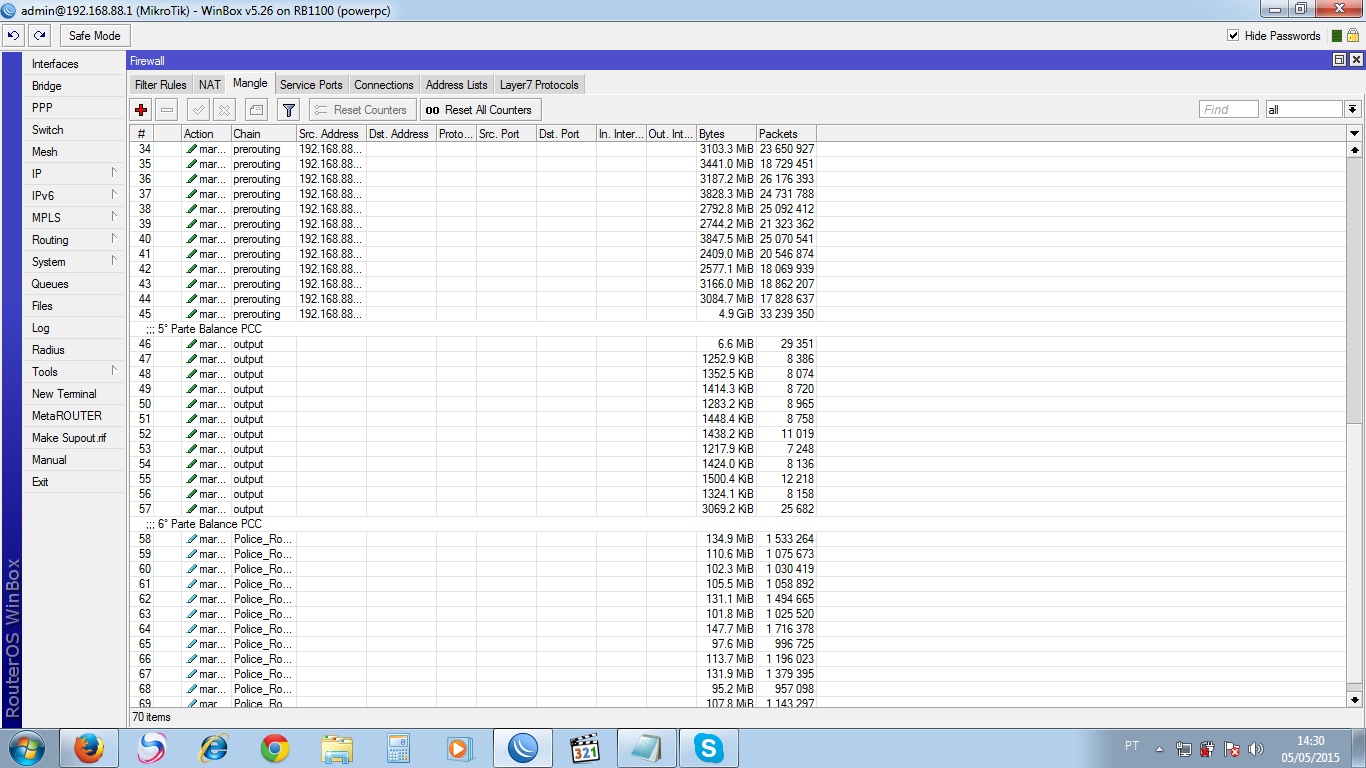Click the Reset All Counters button
1366x768 pixels.
point(479,110)
